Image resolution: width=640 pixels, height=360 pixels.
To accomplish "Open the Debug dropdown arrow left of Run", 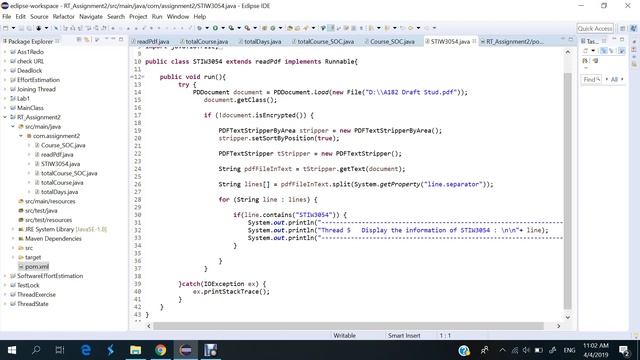I will click(207, 28).
